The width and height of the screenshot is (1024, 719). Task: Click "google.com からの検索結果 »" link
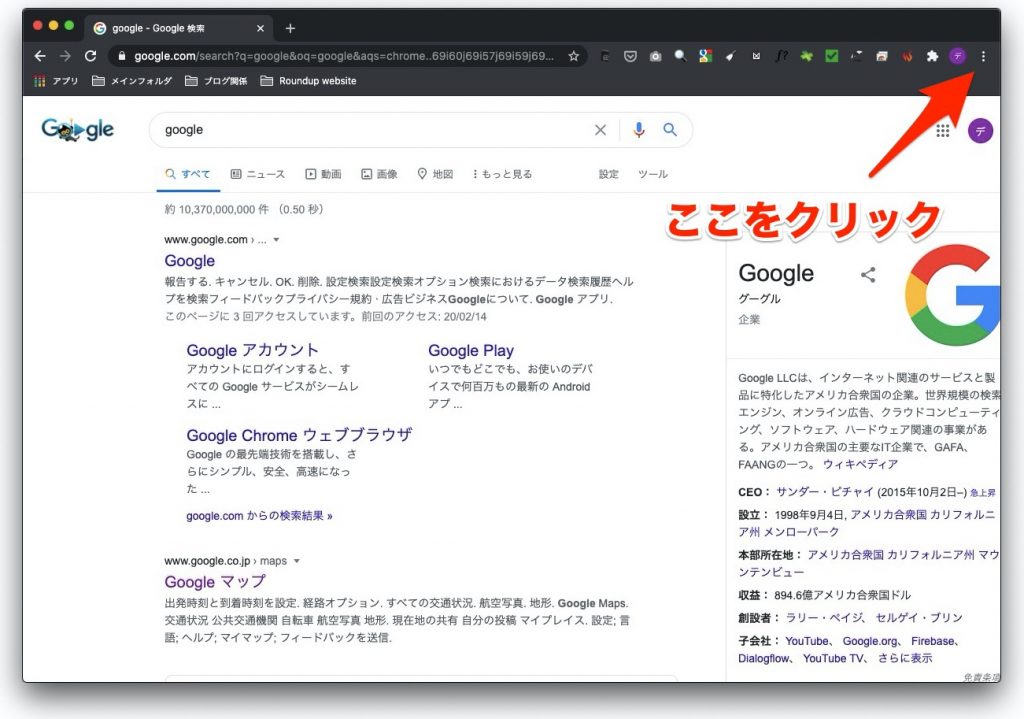[259, 516]
